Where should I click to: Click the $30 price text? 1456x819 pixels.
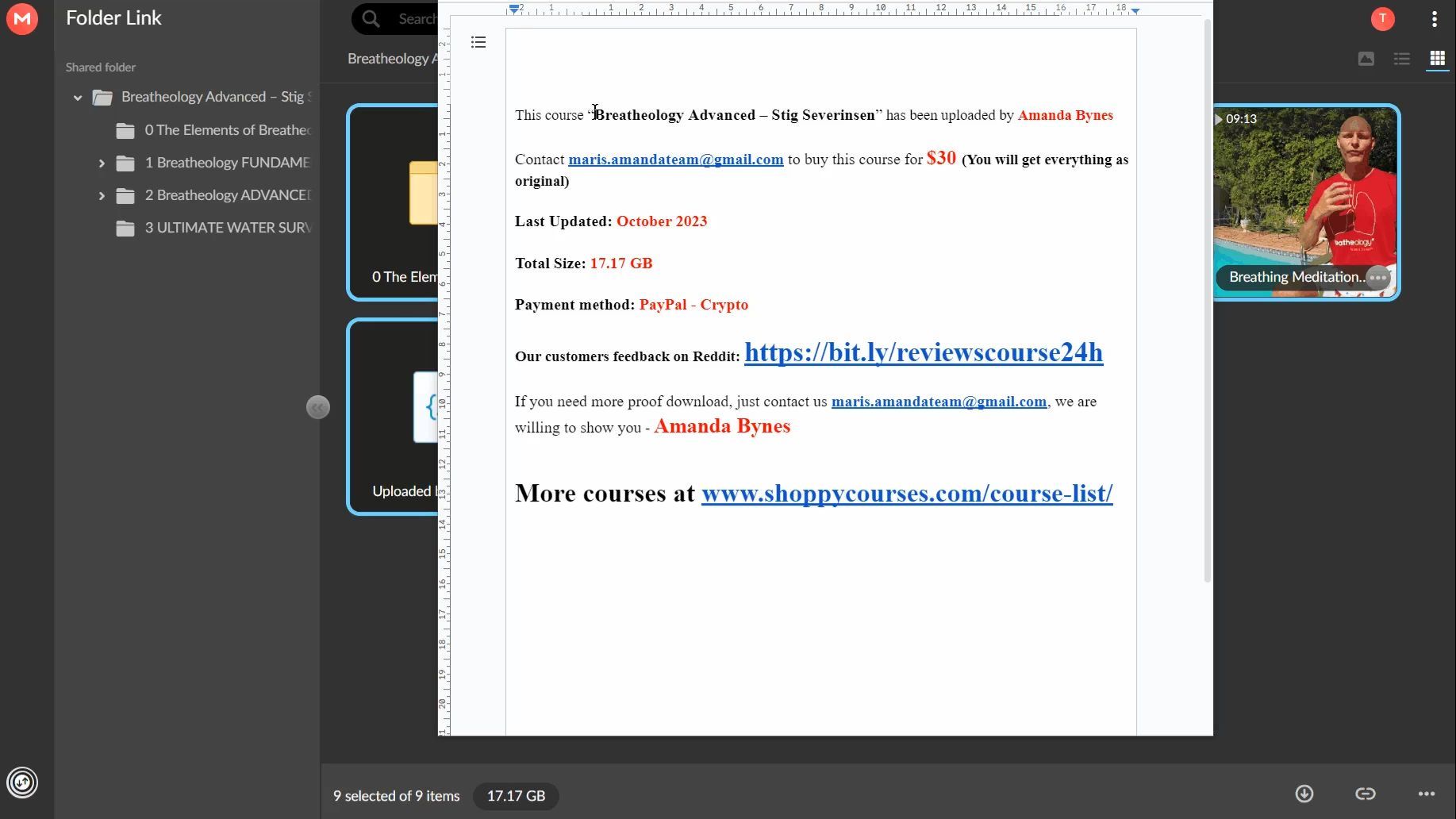(x=941, y=158)
